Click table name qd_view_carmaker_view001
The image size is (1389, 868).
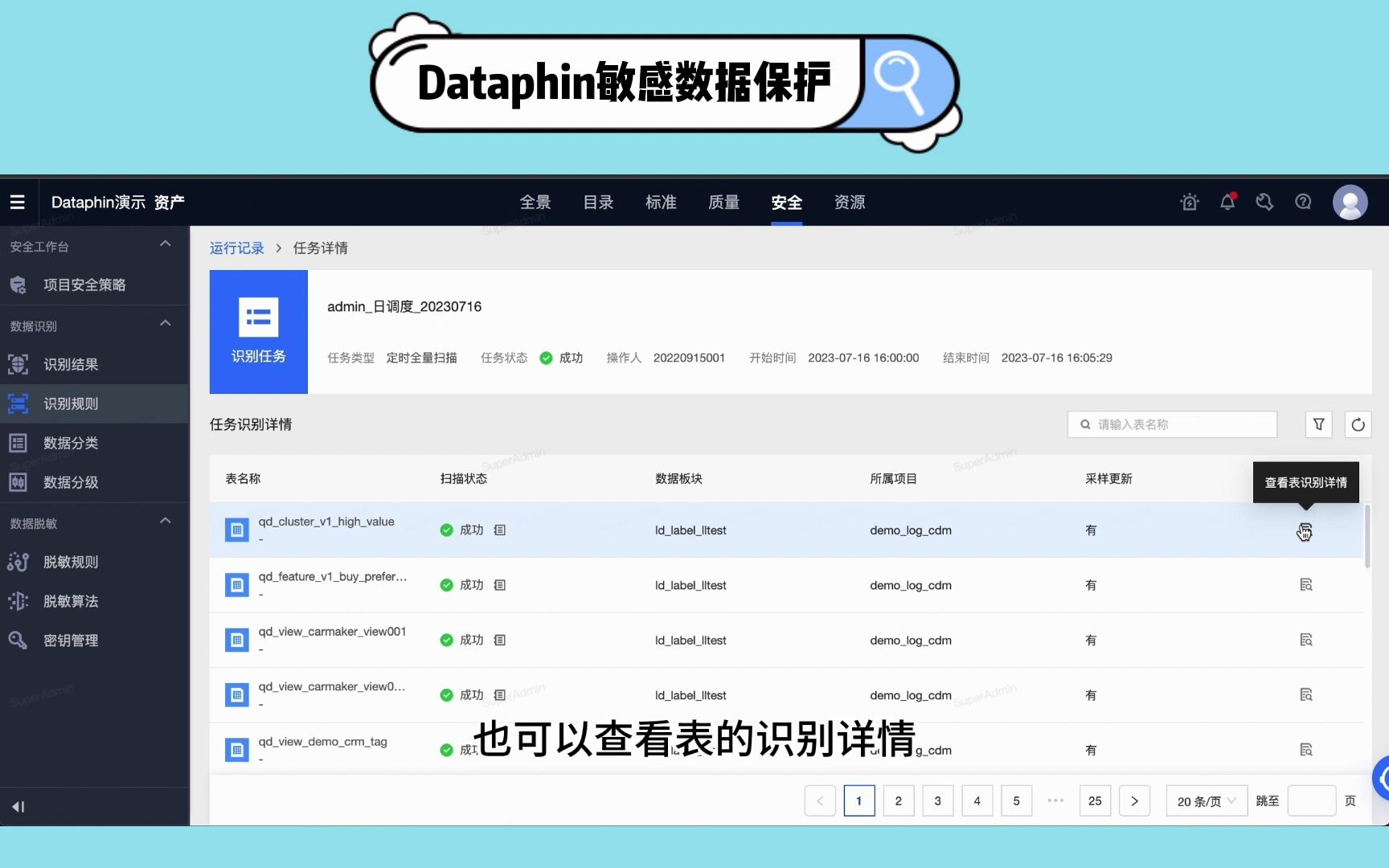[332, 632]
